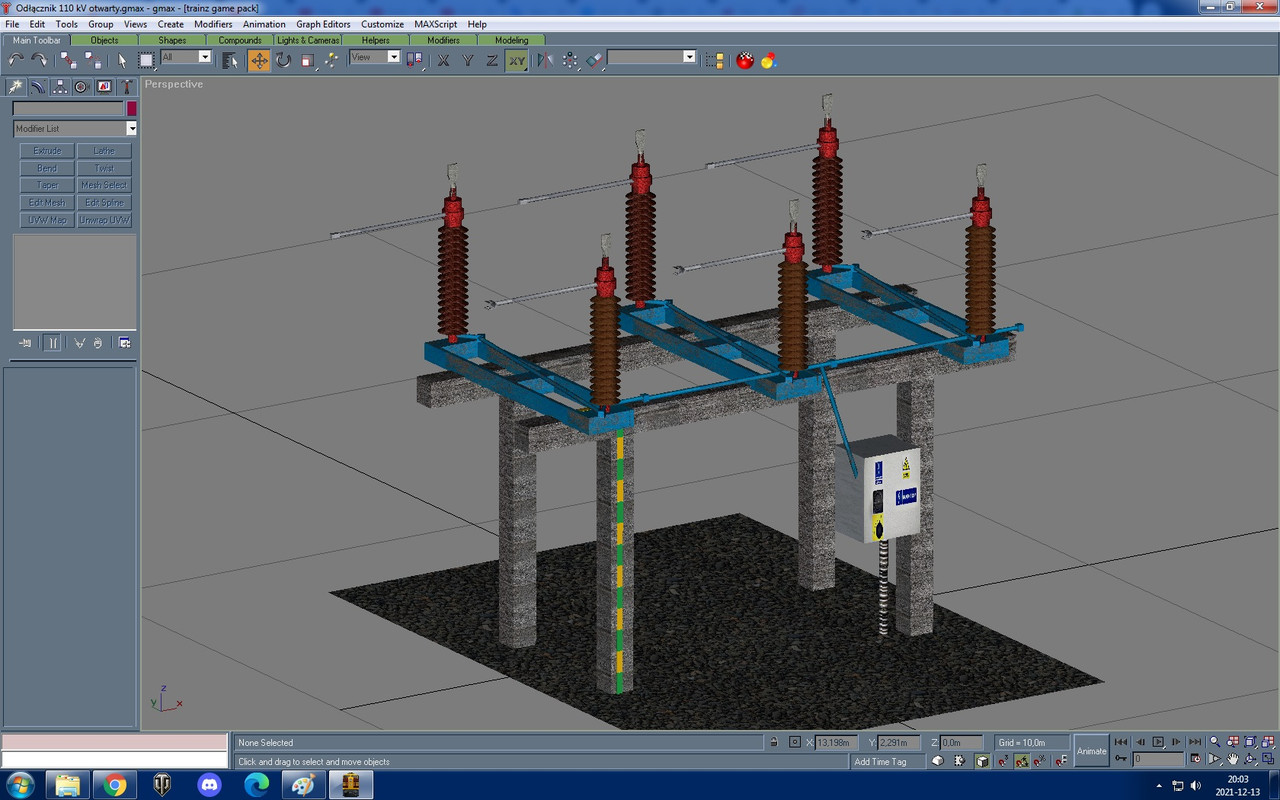1280x800 pixels.
Task: Select the Pan hand viewport tool
Action: point(1234,760)
